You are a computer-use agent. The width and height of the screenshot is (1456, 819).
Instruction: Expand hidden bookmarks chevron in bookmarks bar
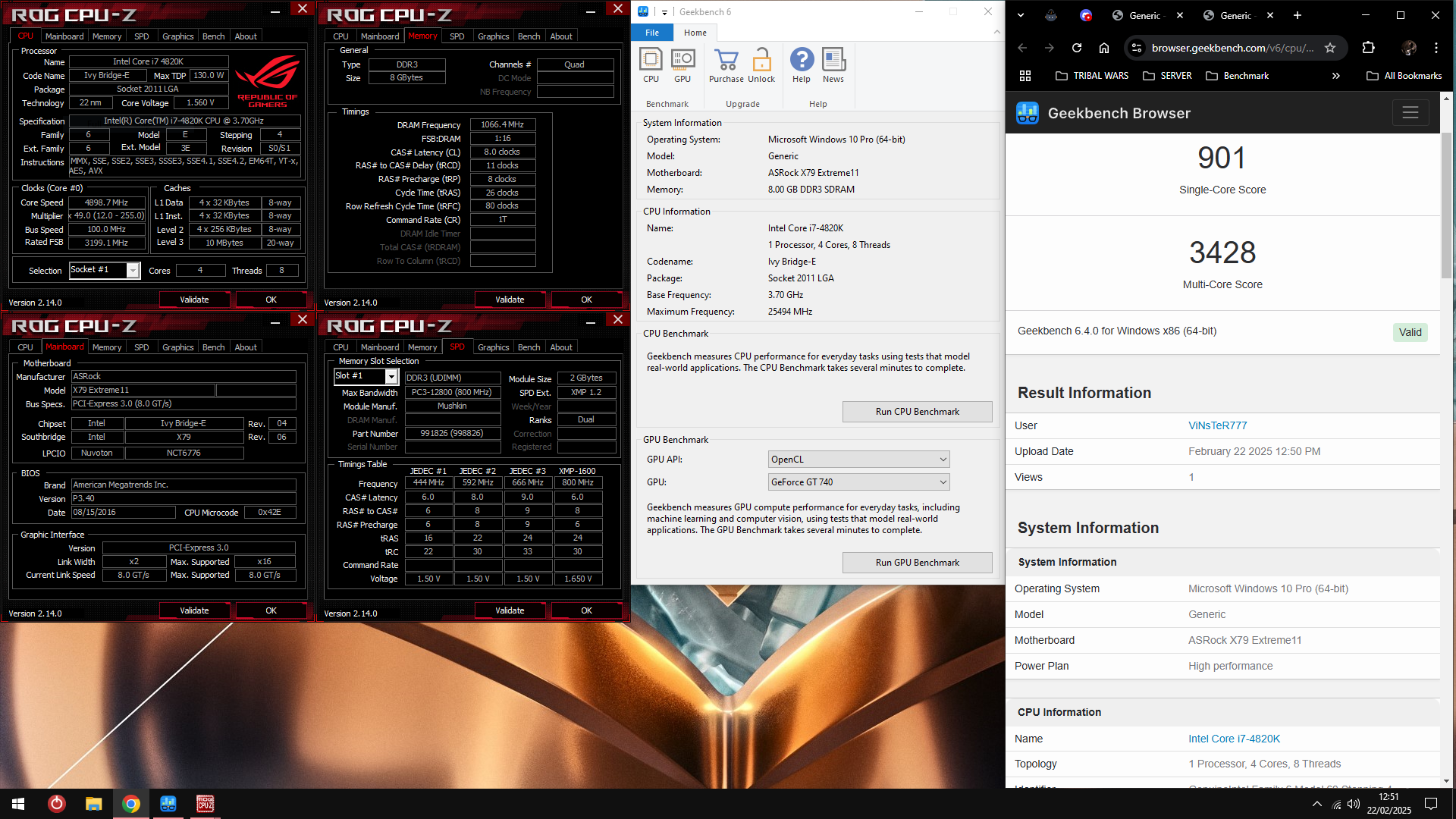[1336, 76]
